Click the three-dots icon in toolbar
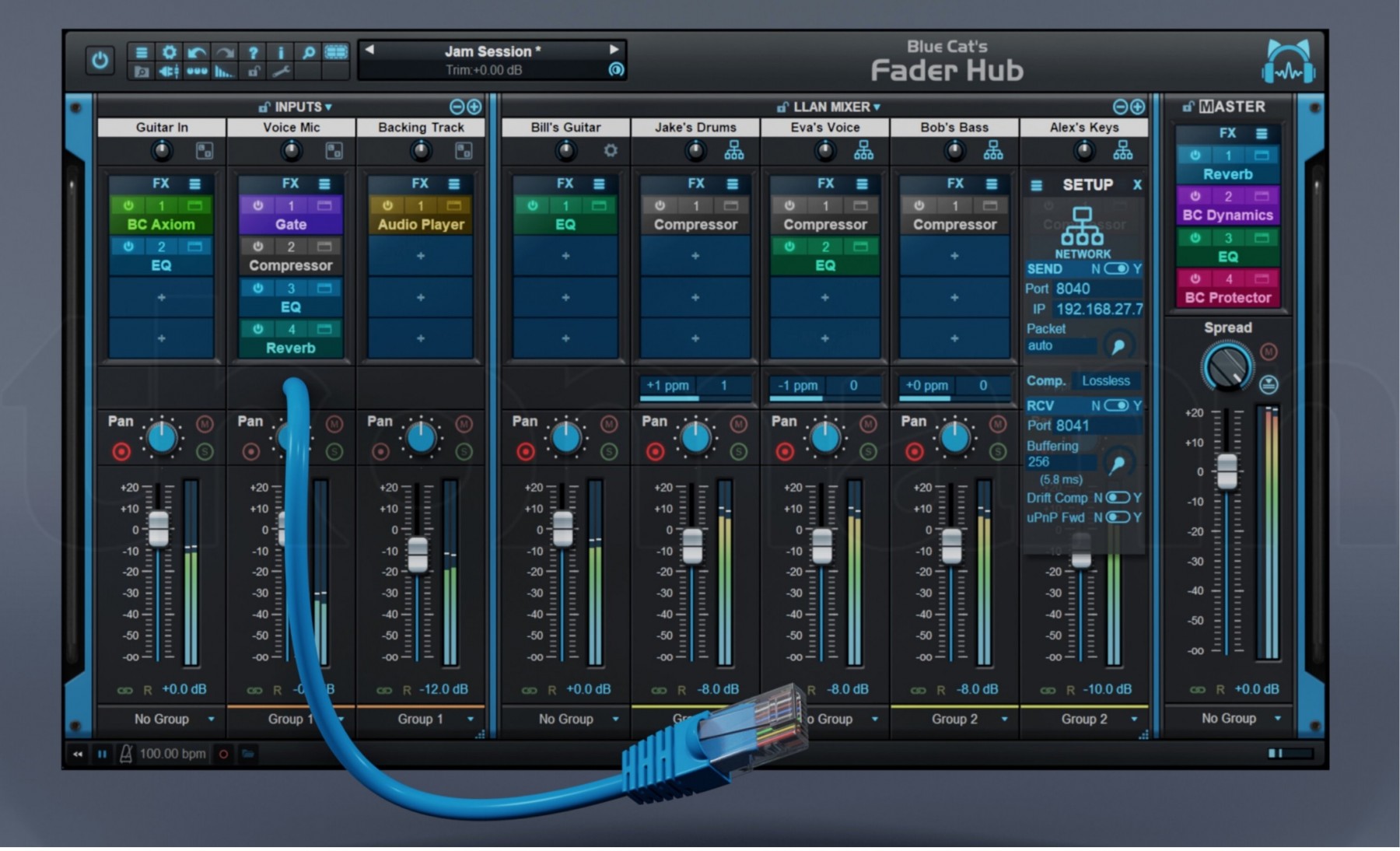The height and width of the screenshot is (851, 1400). tap(197, 72)
